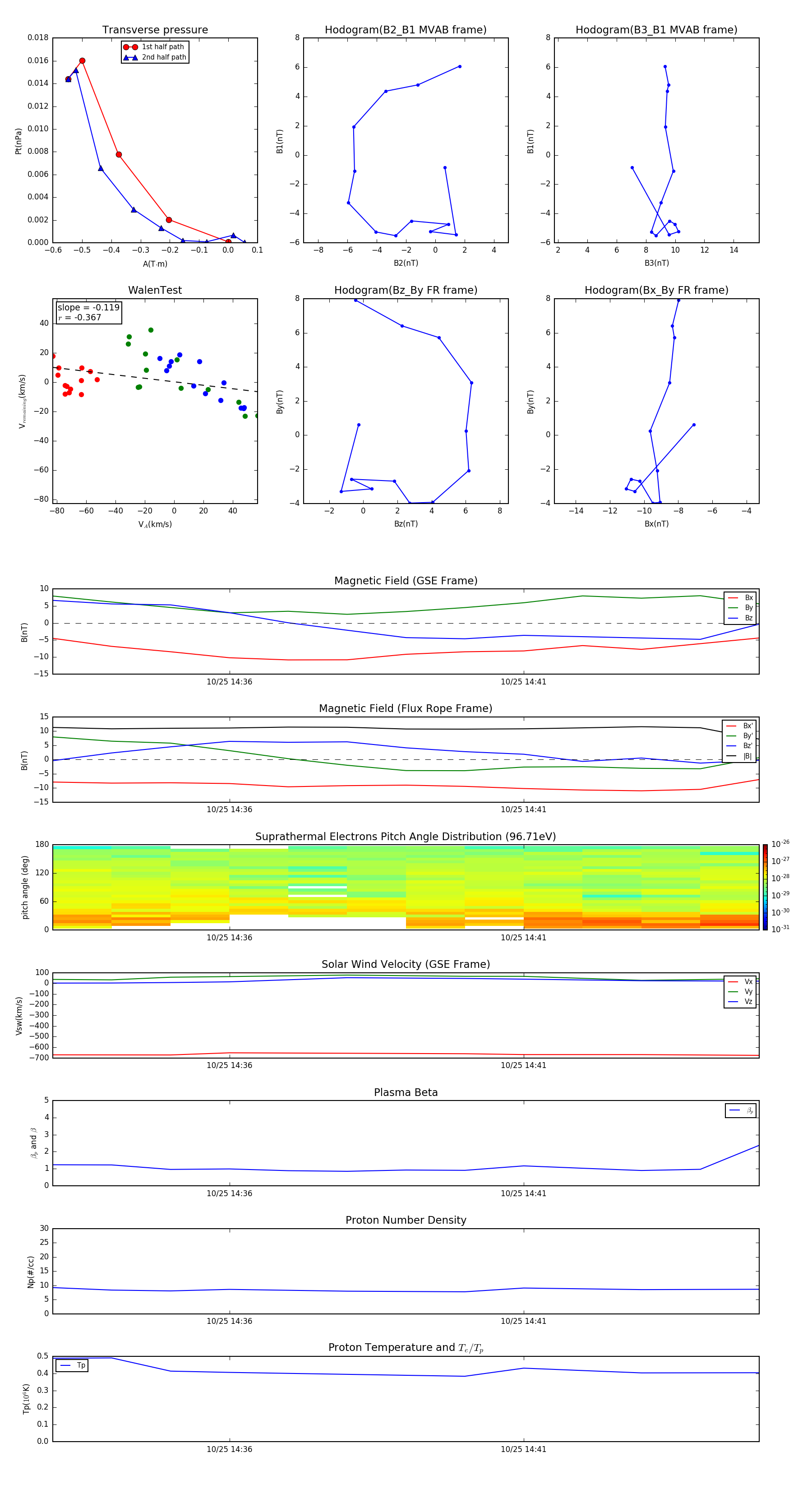Click the '|B|' entry in Flux Rope legend
This screenshot has height=1489, width=812.
(x=739, y=756)
